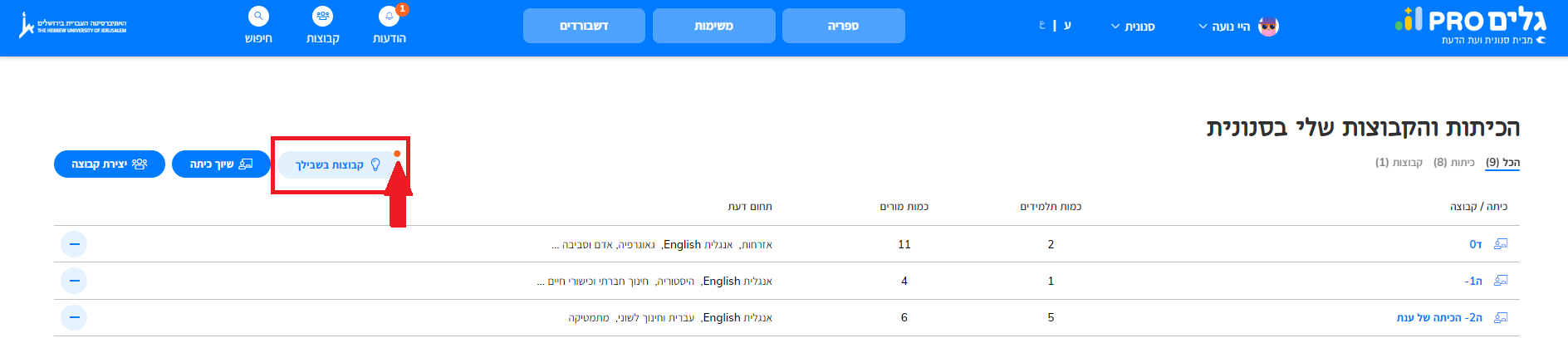This screenshot has width=1568, height=338.
Task: Open the groups (קבוצות) icon in header
Action: click(322, 17)
